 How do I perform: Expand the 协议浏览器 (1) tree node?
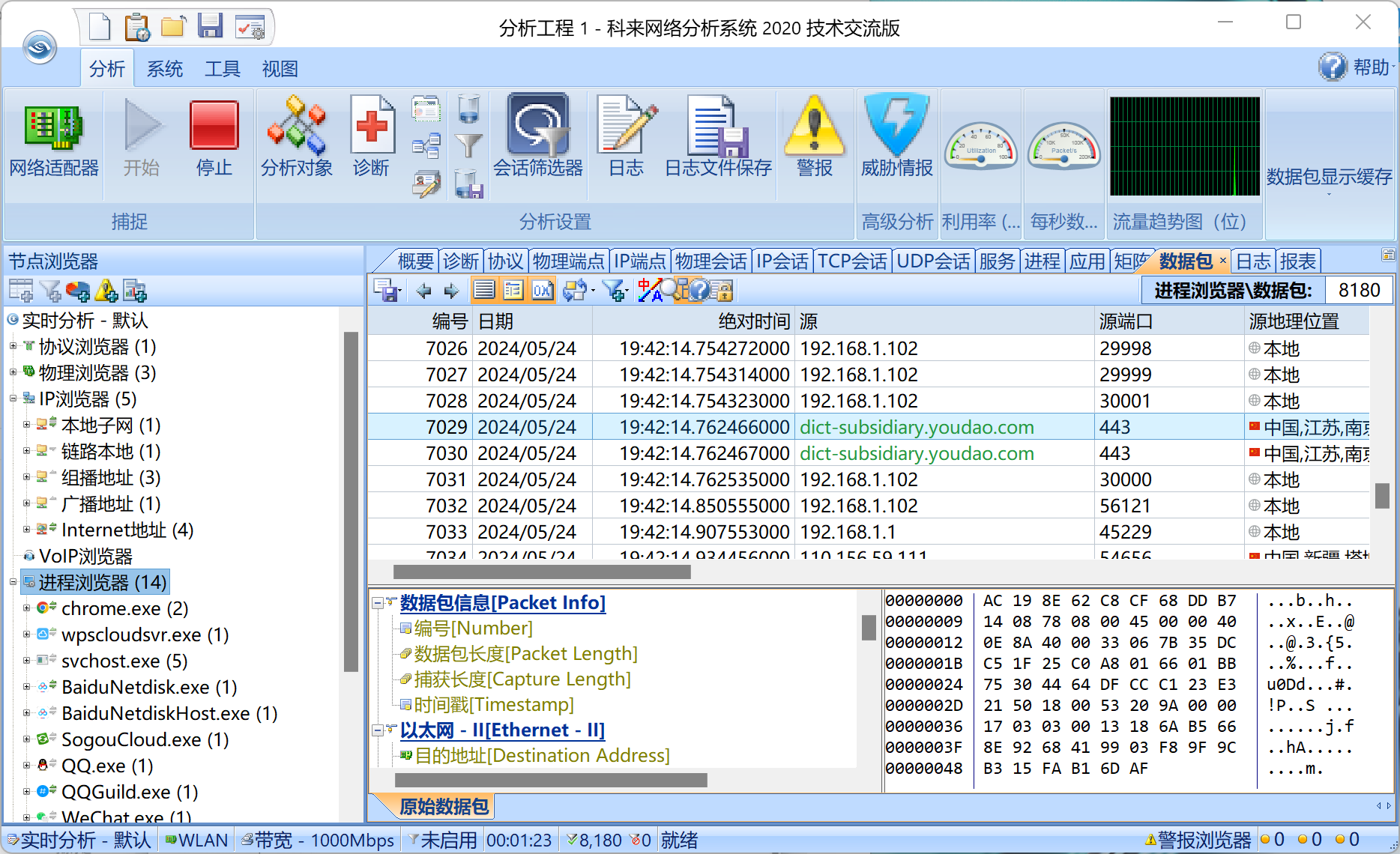click(x=12, y=346)
